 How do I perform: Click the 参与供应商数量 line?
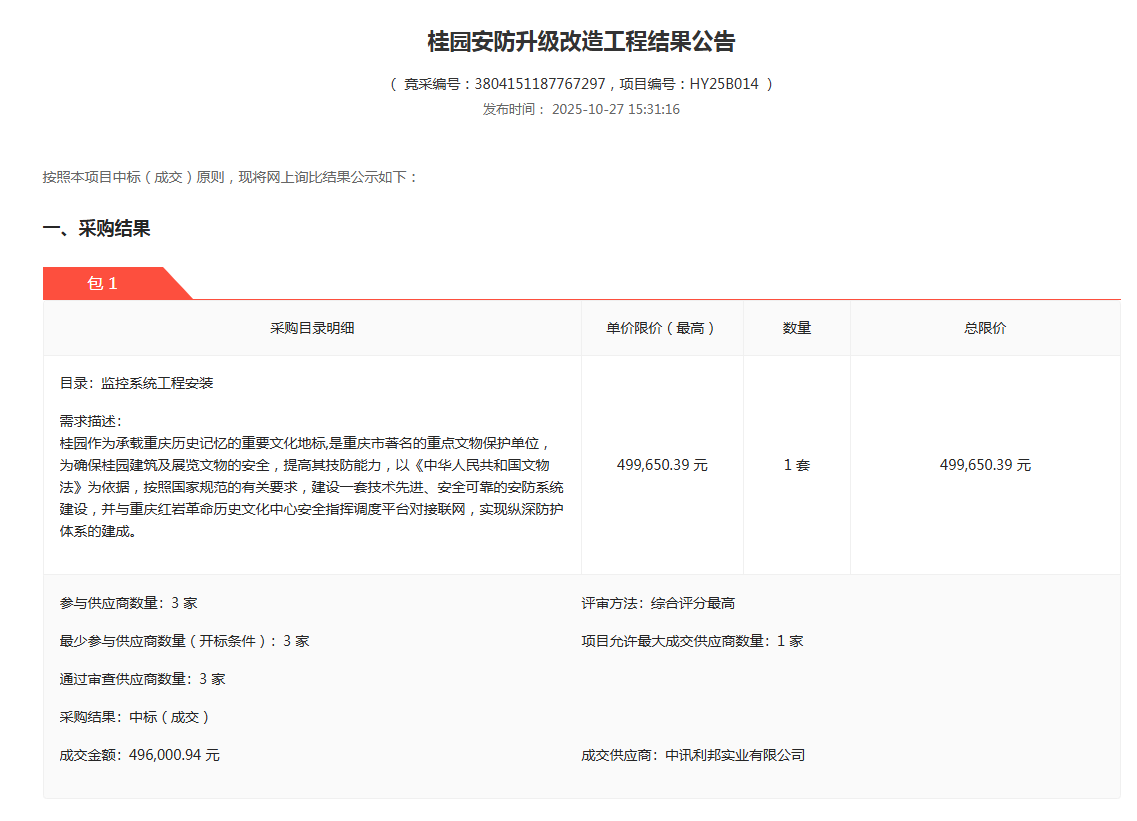pyautogui.click(x=129, y=603)
